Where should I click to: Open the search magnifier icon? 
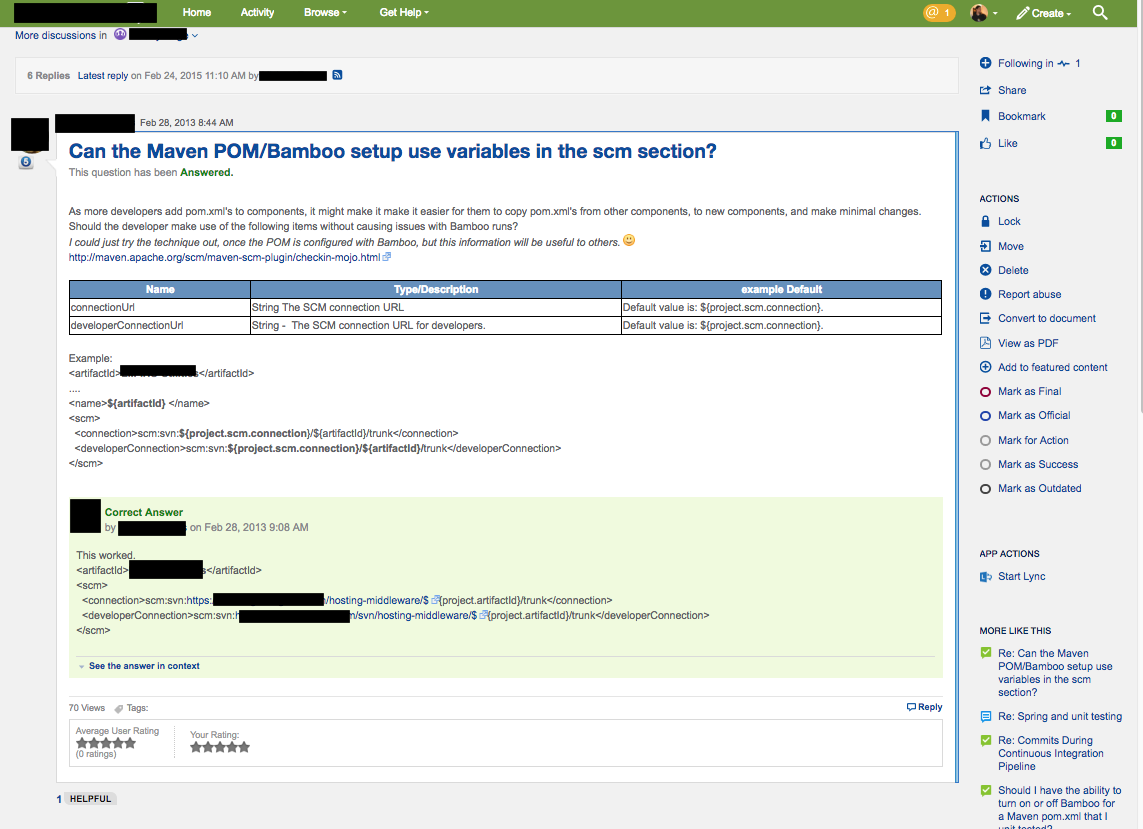click(x=1100, y=12)
